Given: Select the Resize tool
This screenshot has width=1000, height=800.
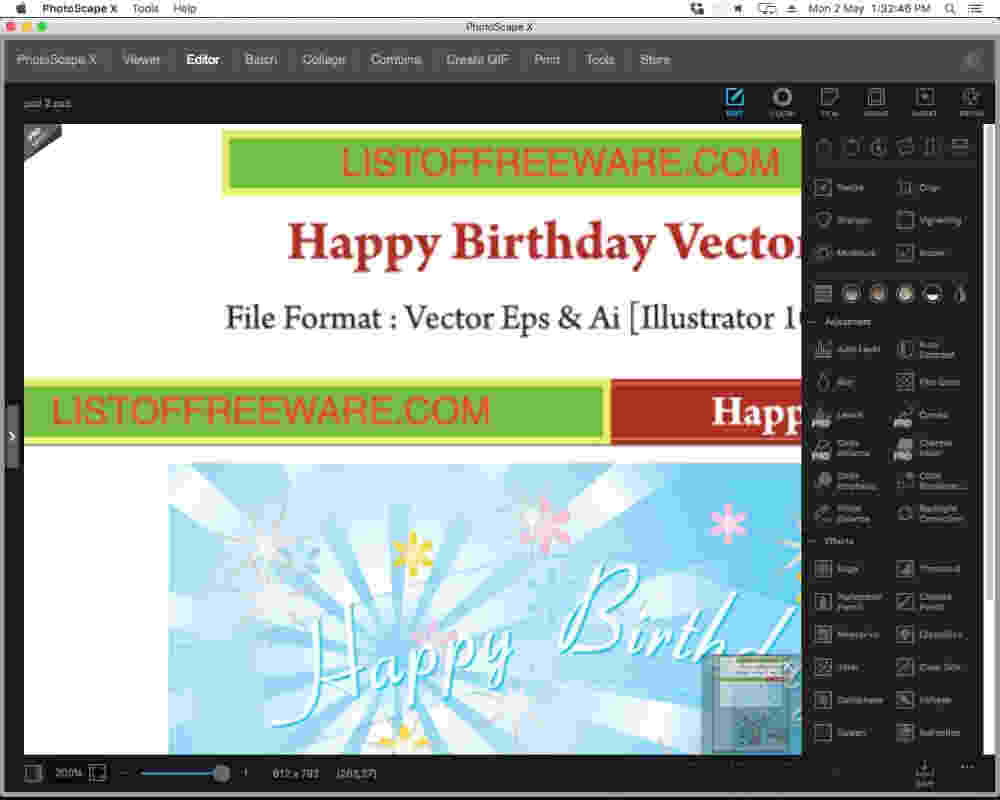Looking at the screenshot, I should [839, 188].
